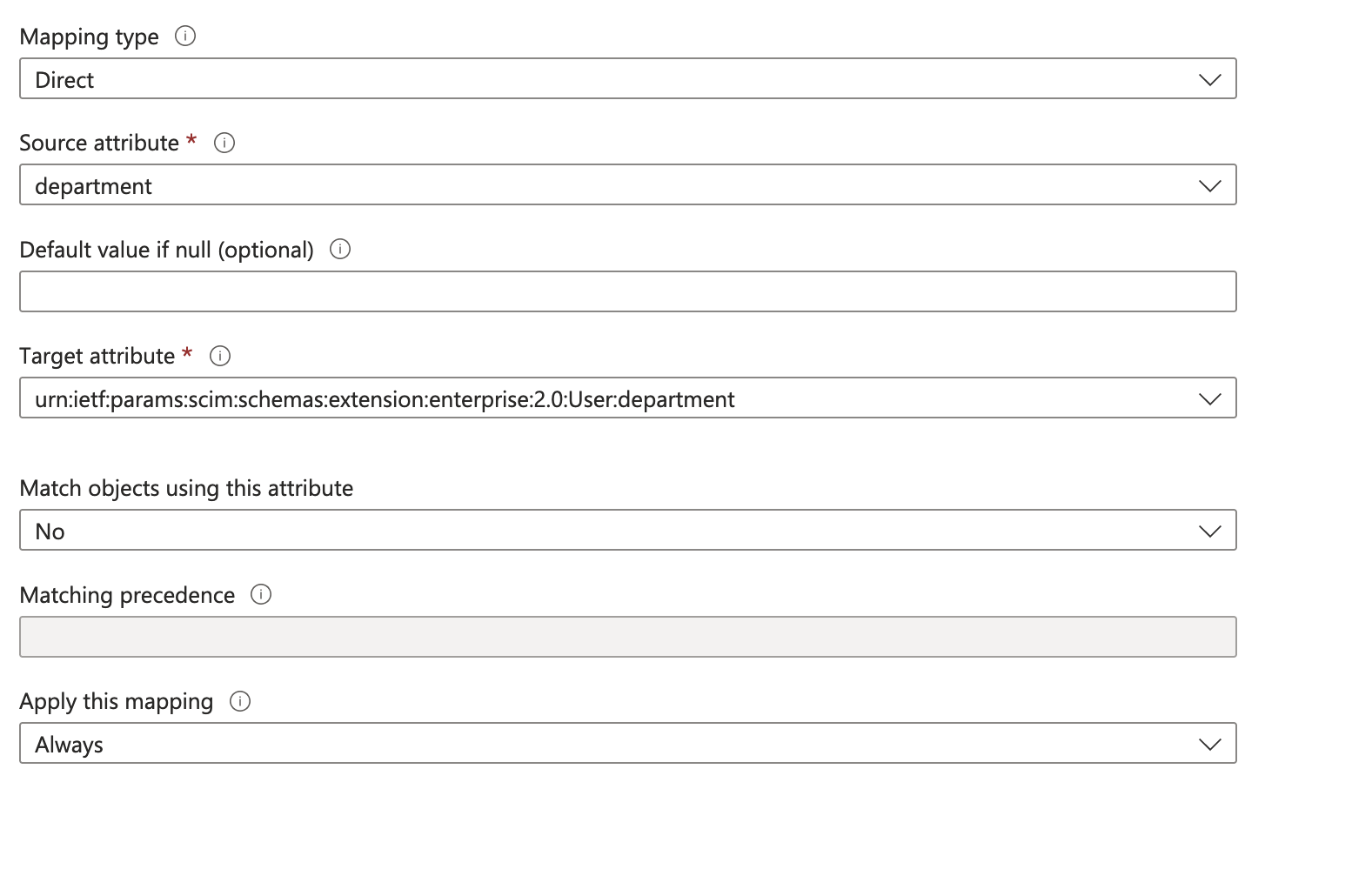The height and width of the screenshot is (896, 1352).
Task: Click the Default value if null info icon
Action: pos(340,249)
